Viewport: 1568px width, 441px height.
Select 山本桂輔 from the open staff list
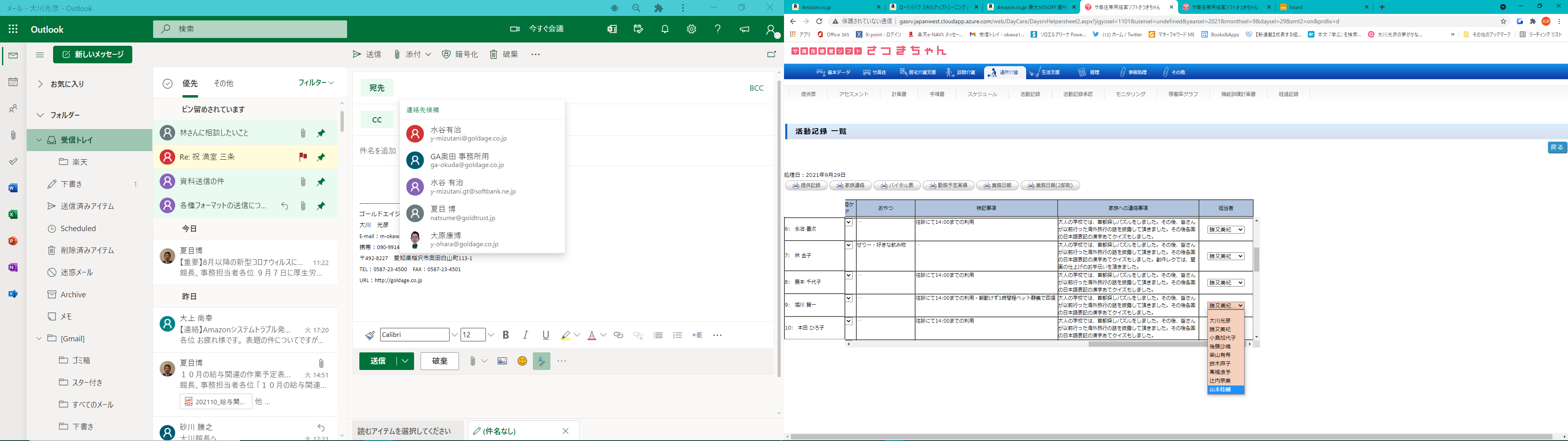(1225, 390)
